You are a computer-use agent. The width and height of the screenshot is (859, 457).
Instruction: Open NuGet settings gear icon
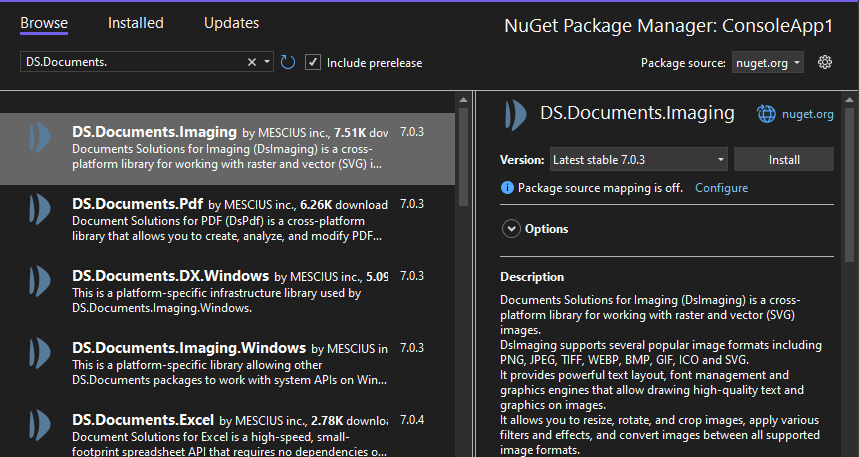824,62
